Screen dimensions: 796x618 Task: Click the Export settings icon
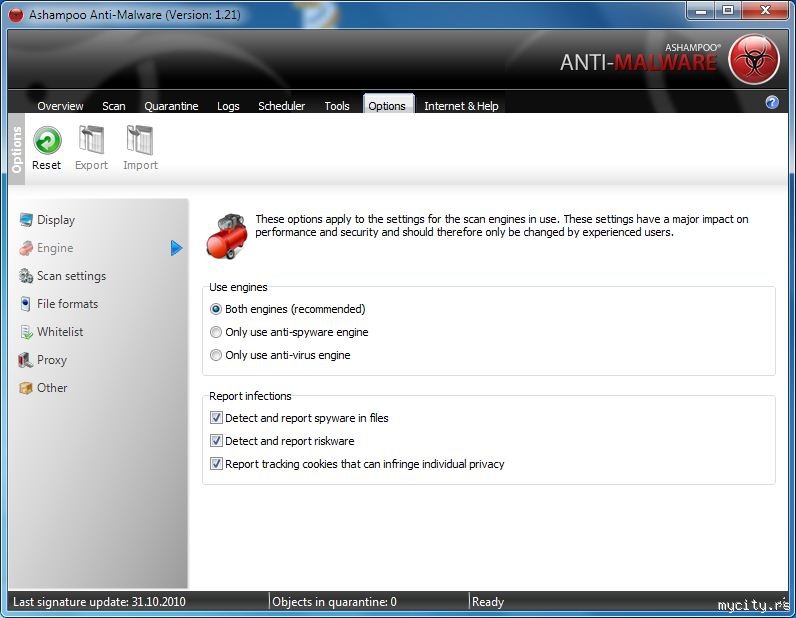pyautogui.click(x=91, y=140)
